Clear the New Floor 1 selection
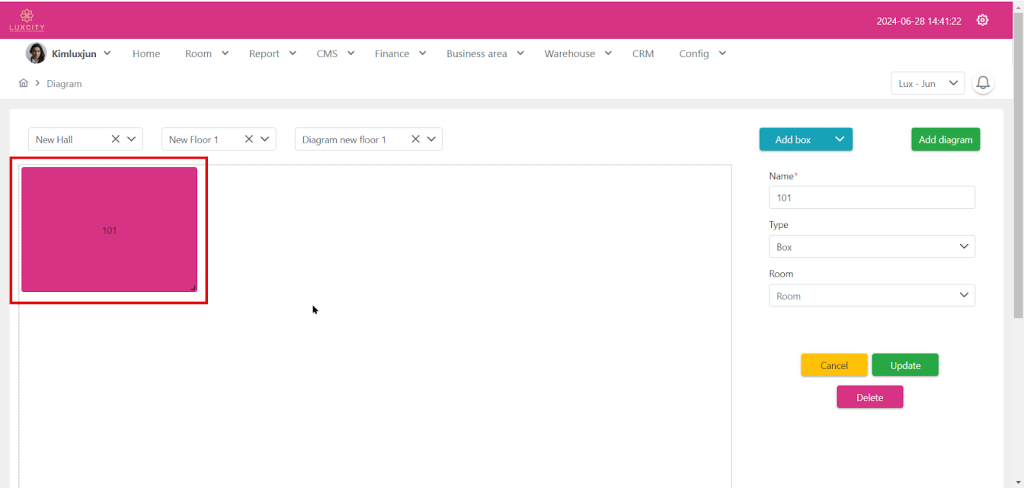Screen dimensions: 1024x488 tap(248, 140)
